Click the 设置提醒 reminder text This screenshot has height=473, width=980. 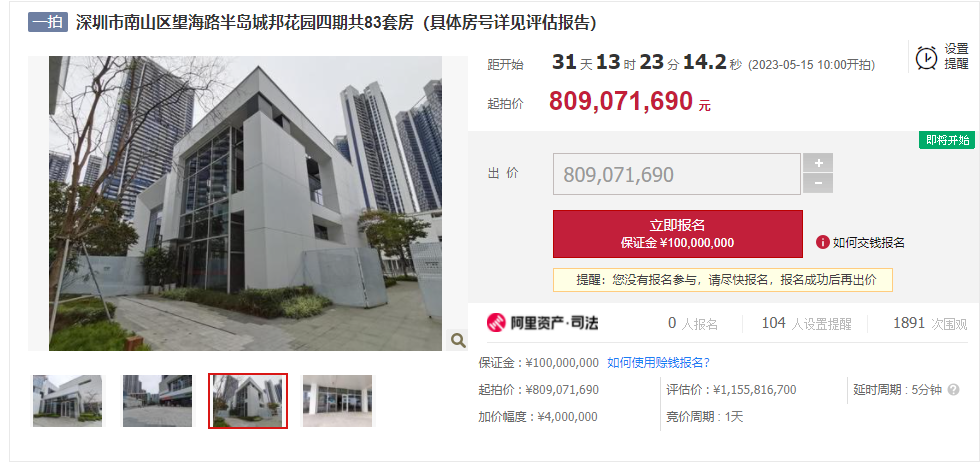tap(956, 56)
